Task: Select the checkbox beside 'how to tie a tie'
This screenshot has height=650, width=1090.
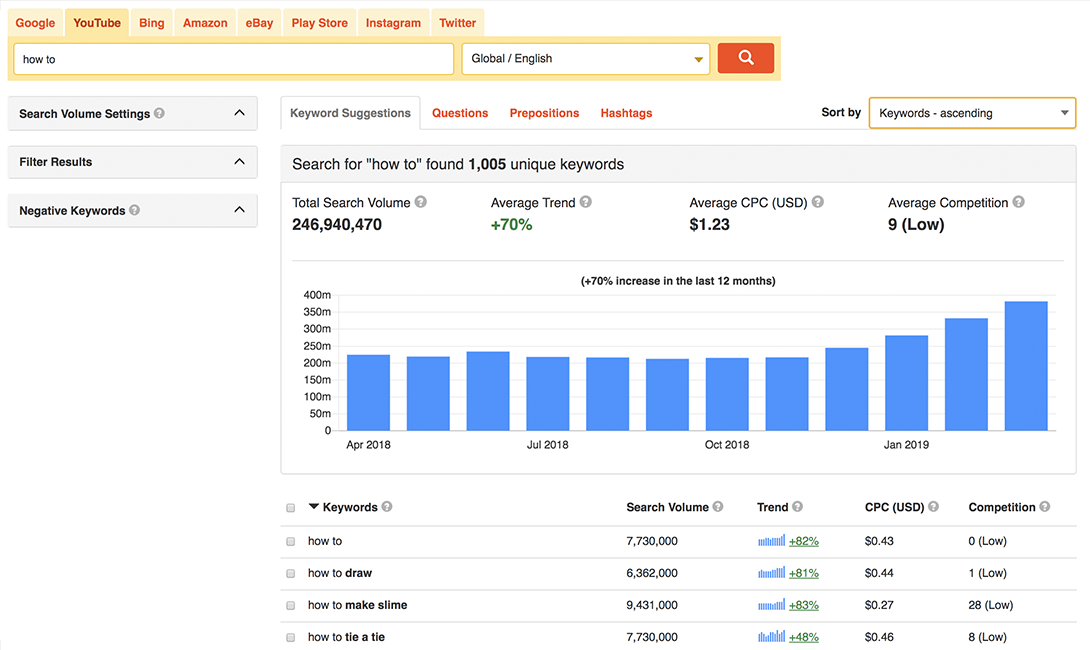Action: tap(290, 637)
